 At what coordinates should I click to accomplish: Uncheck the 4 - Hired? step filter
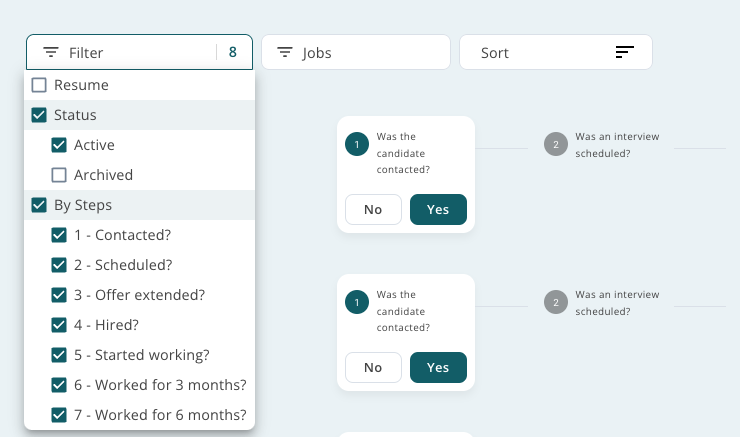point(59,325)
